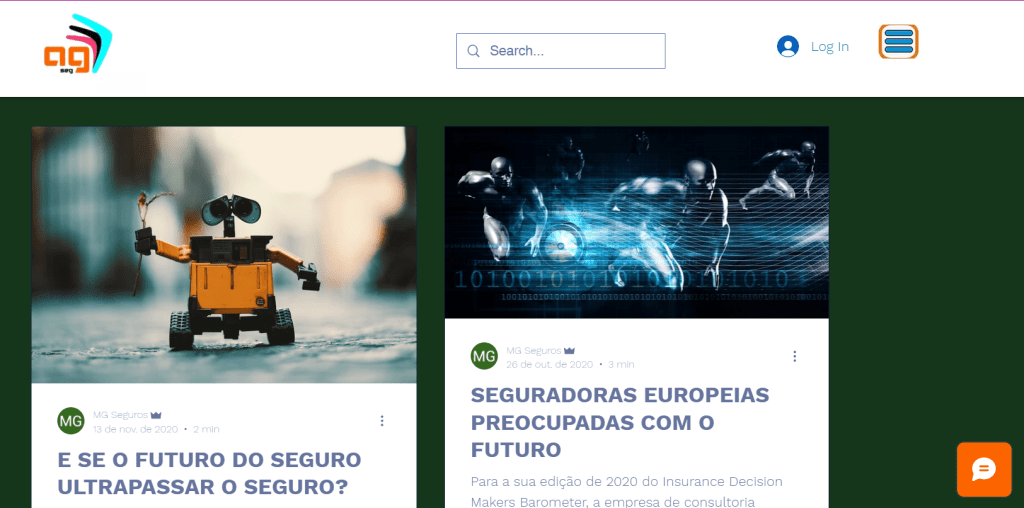Click the Insurance Decision Makers Barometer excerpt
The image size is (1024, 508).
(x=627, y=492)
